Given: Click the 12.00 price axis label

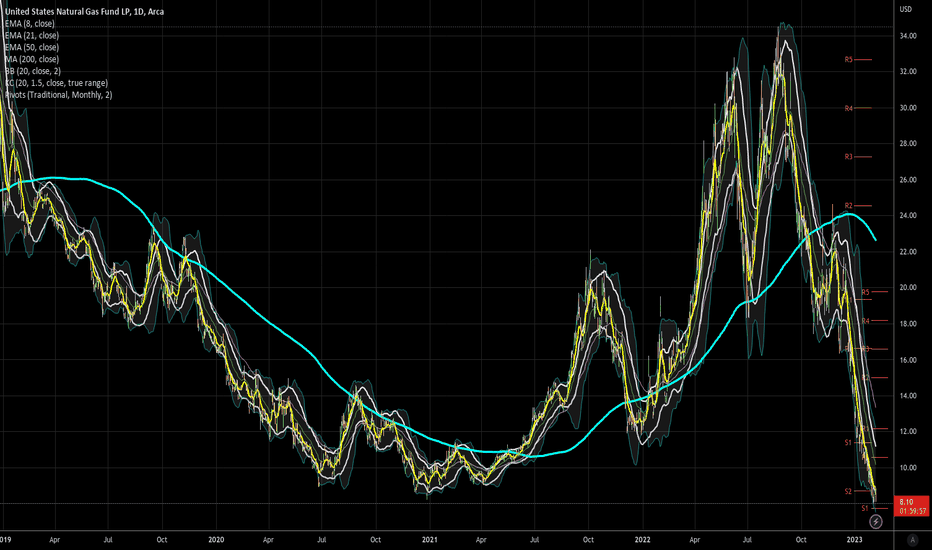Looking at the screenshot, I should (908, 431).
